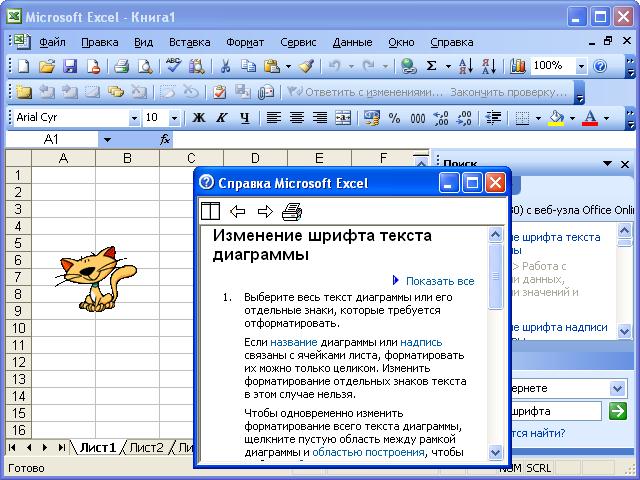Screen dimensions: 640x480
Task: Expand the Name Box dropdown arrow
Action: click(107, 140)
